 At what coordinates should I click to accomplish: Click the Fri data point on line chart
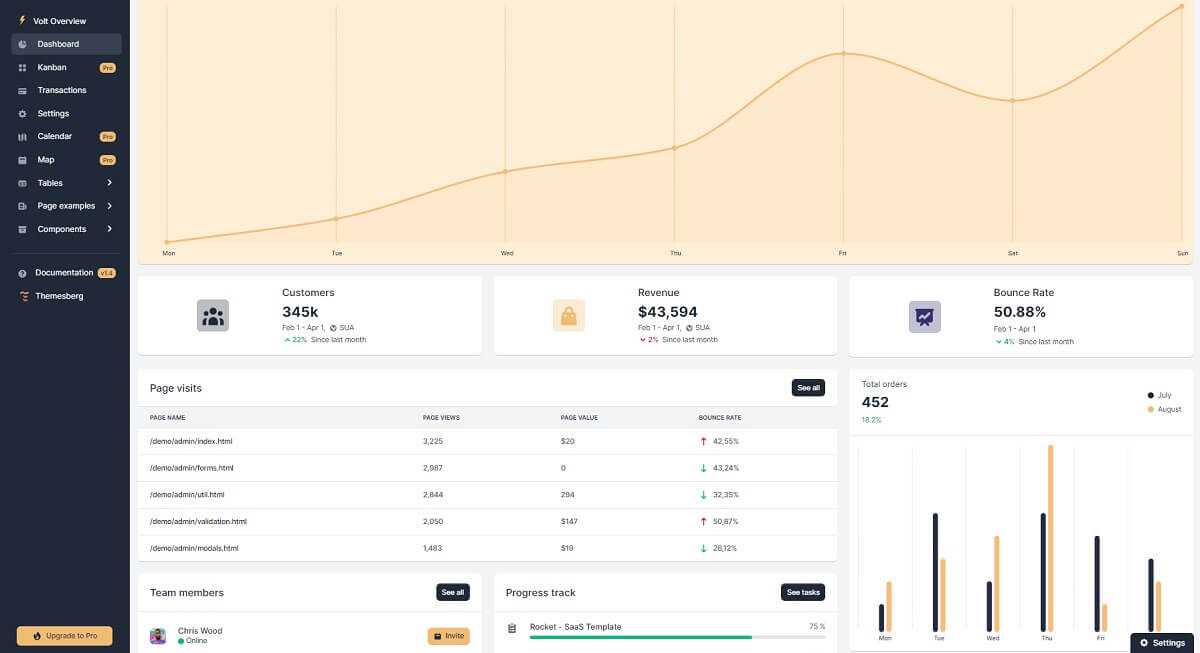coord(843,53)
